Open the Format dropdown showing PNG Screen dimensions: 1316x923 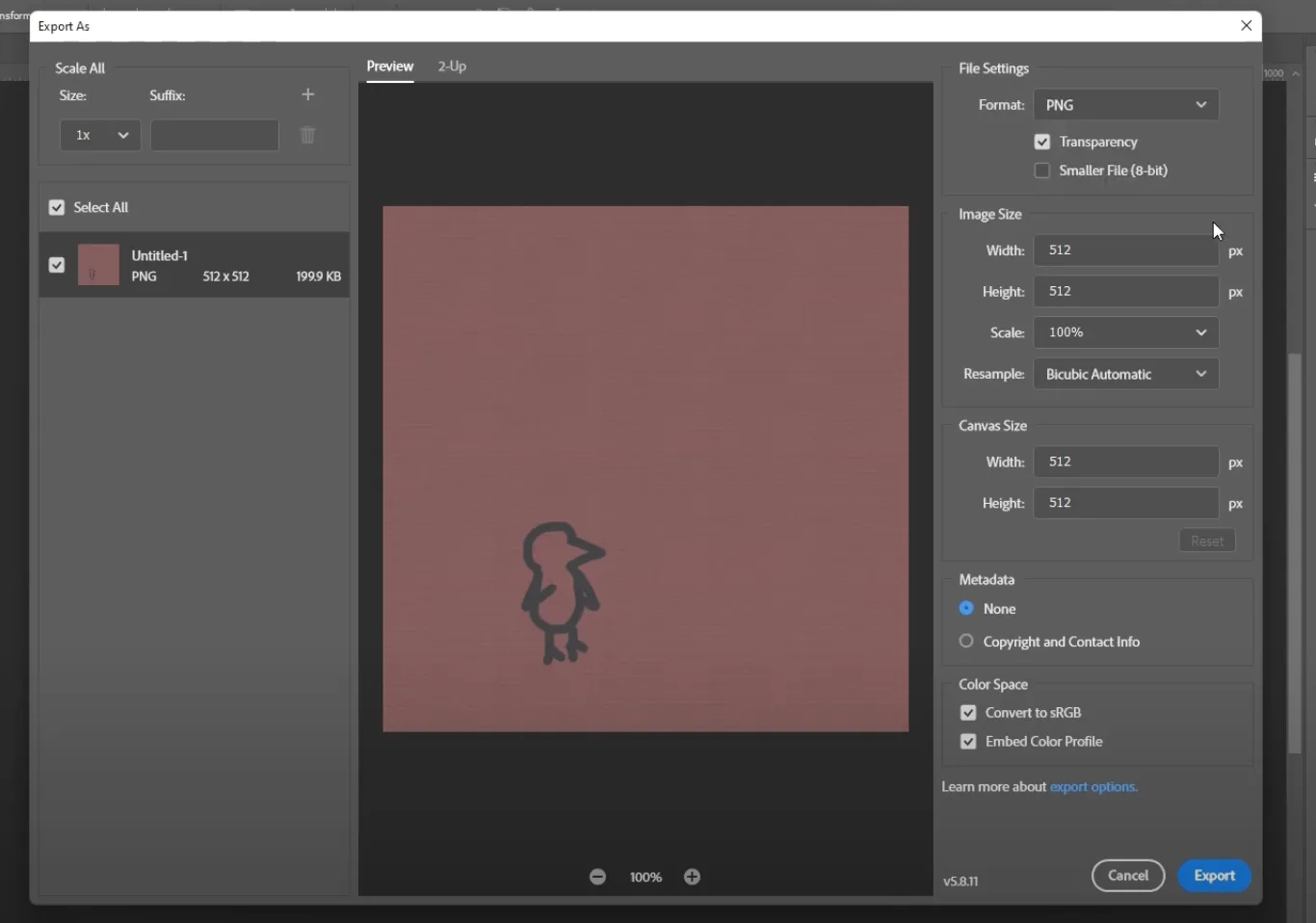(1126, 105)
